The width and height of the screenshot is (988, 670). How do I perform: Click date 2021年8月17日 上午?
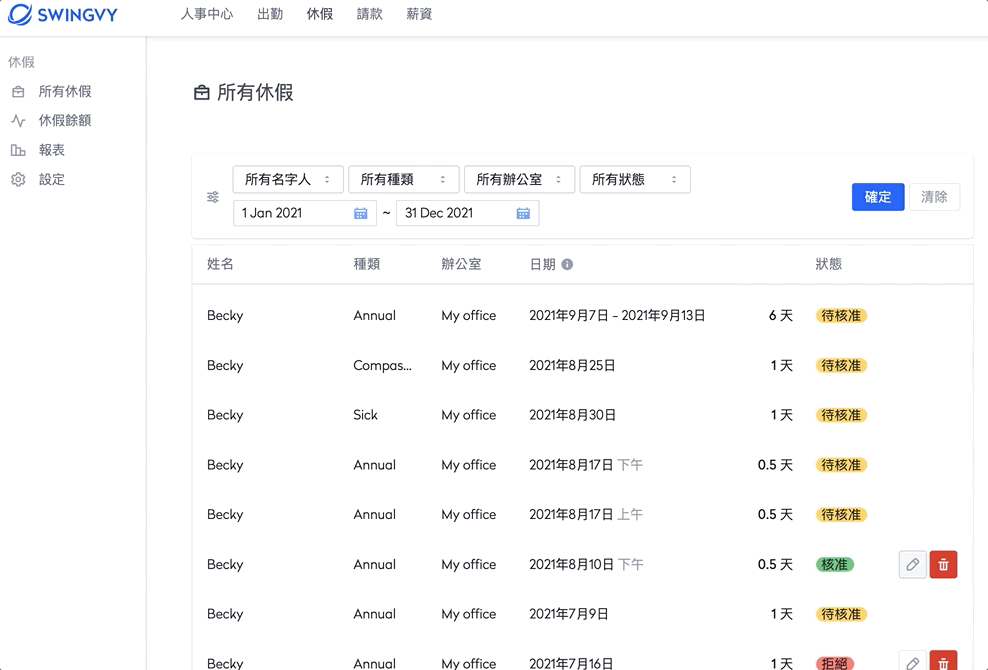(x=586, y=515)
